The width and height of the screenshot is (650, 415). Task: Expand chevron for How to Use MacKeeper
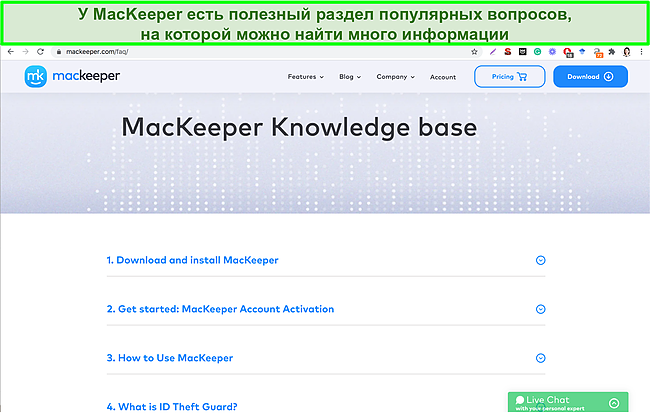pyautogui.click(x=541, y=358)
